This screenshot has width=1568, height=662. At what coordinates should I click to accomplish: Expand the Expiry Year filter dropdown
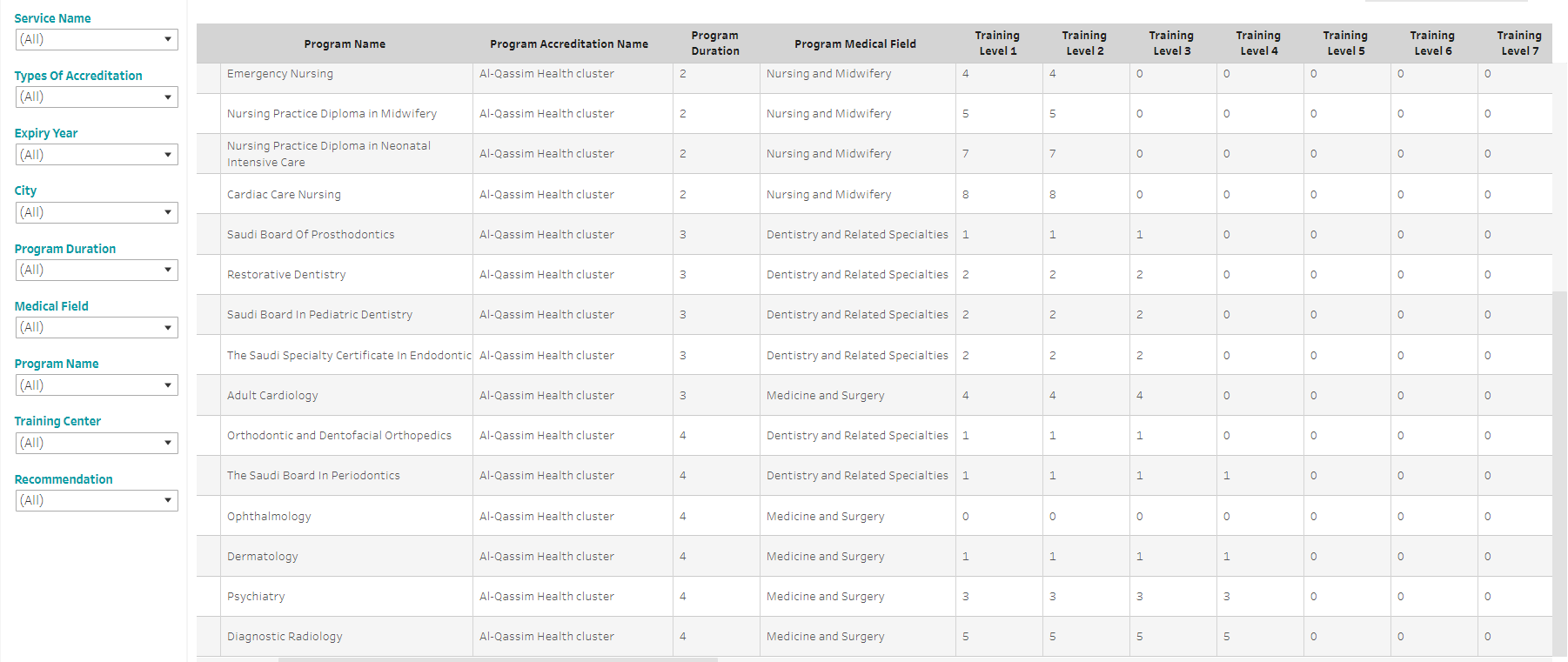97,155
